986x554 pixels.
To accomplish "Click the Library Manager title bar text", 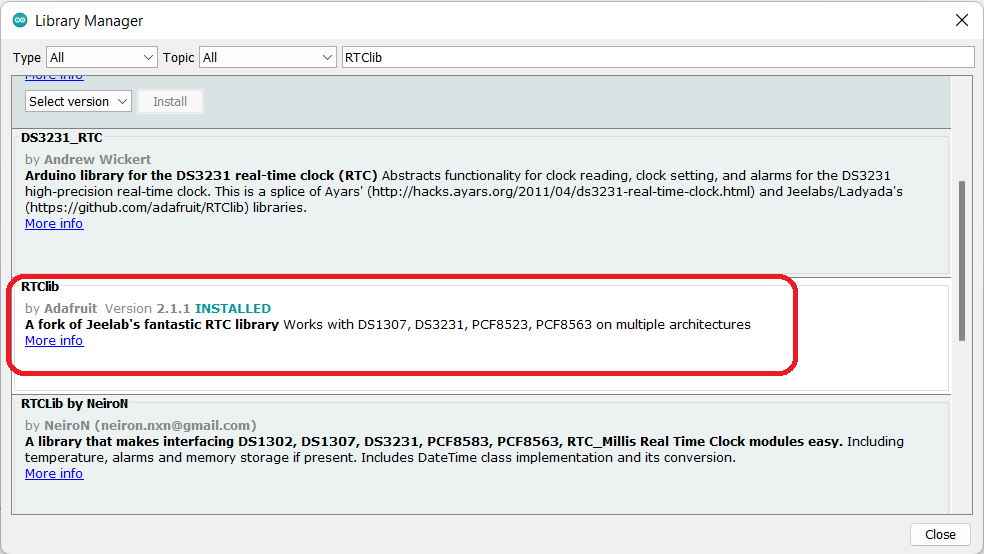I will click(89, 21).
